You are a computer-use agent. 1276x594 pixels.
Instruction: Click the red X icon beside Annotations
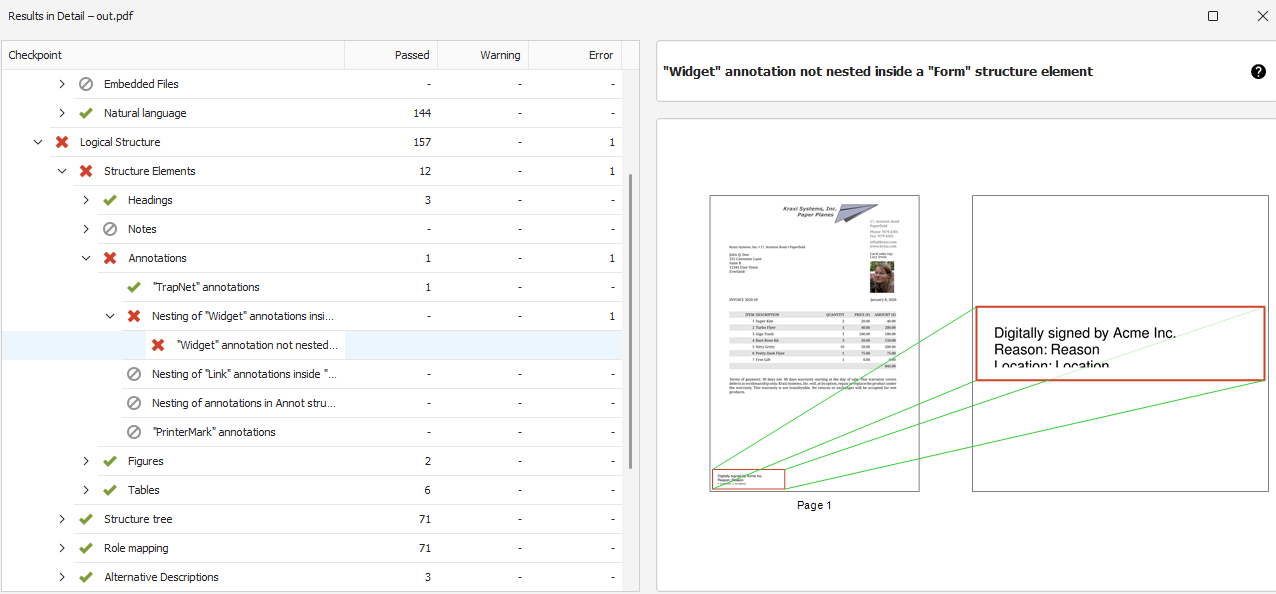coord(110,258)
